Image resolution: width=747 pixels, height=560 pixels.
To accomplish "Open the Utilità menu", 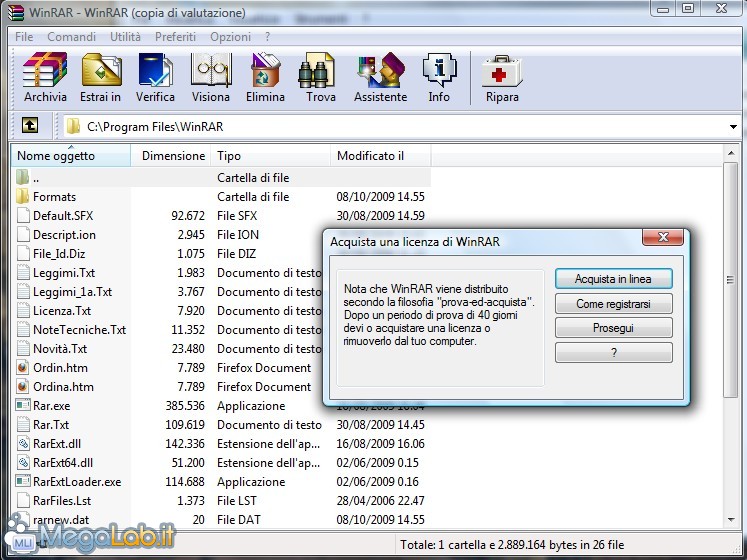I will point(125,37).
